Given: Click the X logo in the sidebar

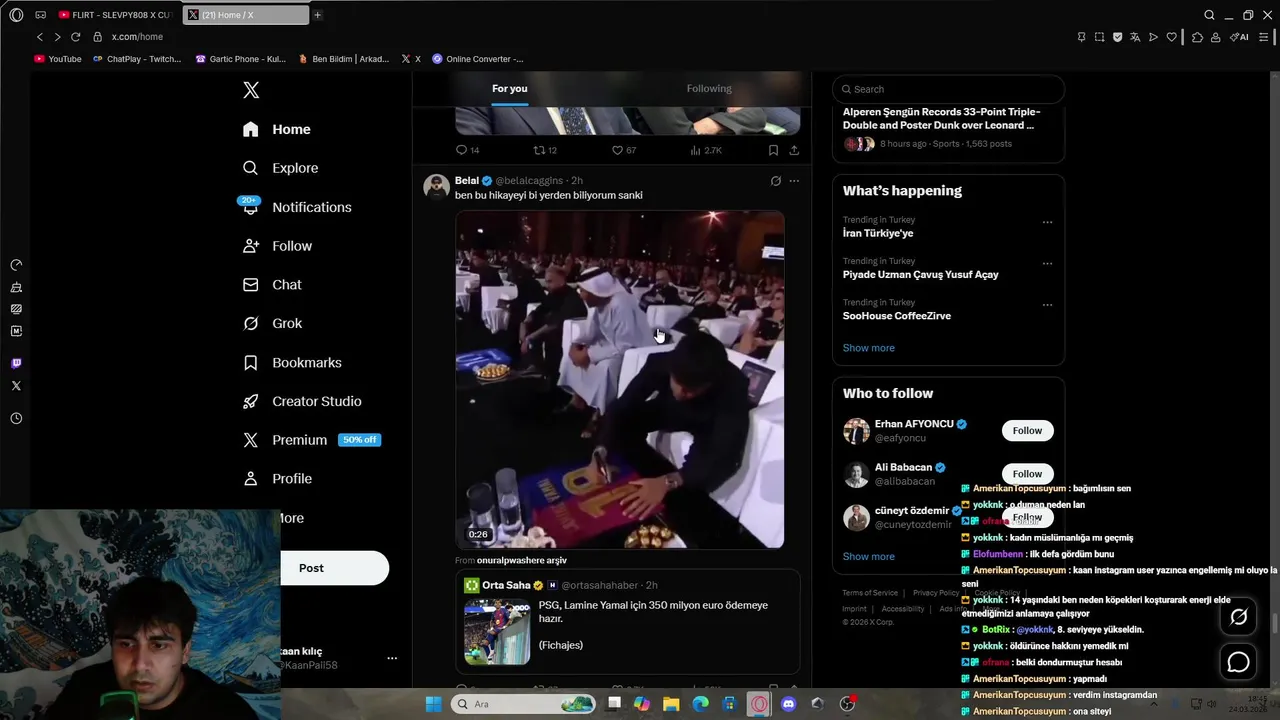Looking at the screenshot, I should click(251, 90).
